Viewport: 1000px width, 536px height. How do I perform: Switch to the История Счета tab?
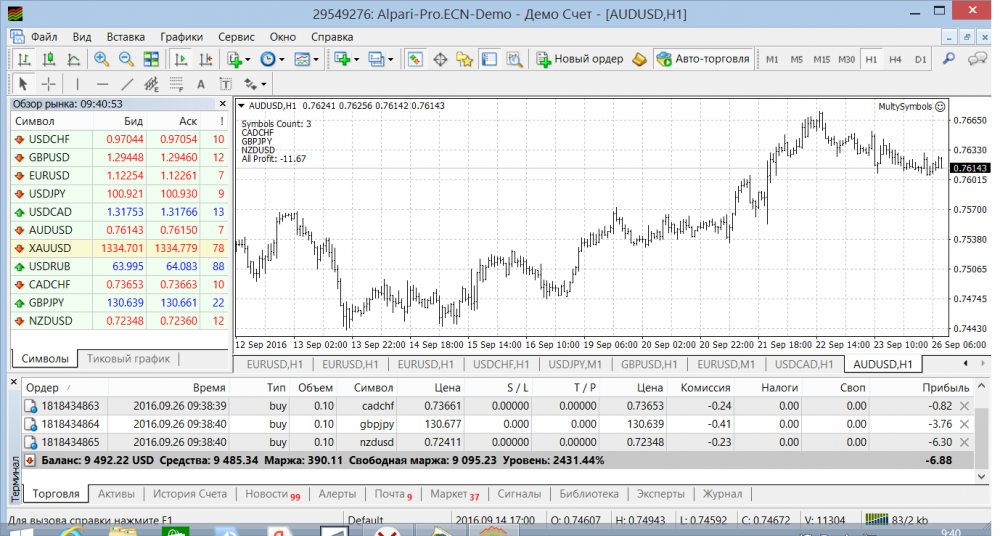click(190, 494)
